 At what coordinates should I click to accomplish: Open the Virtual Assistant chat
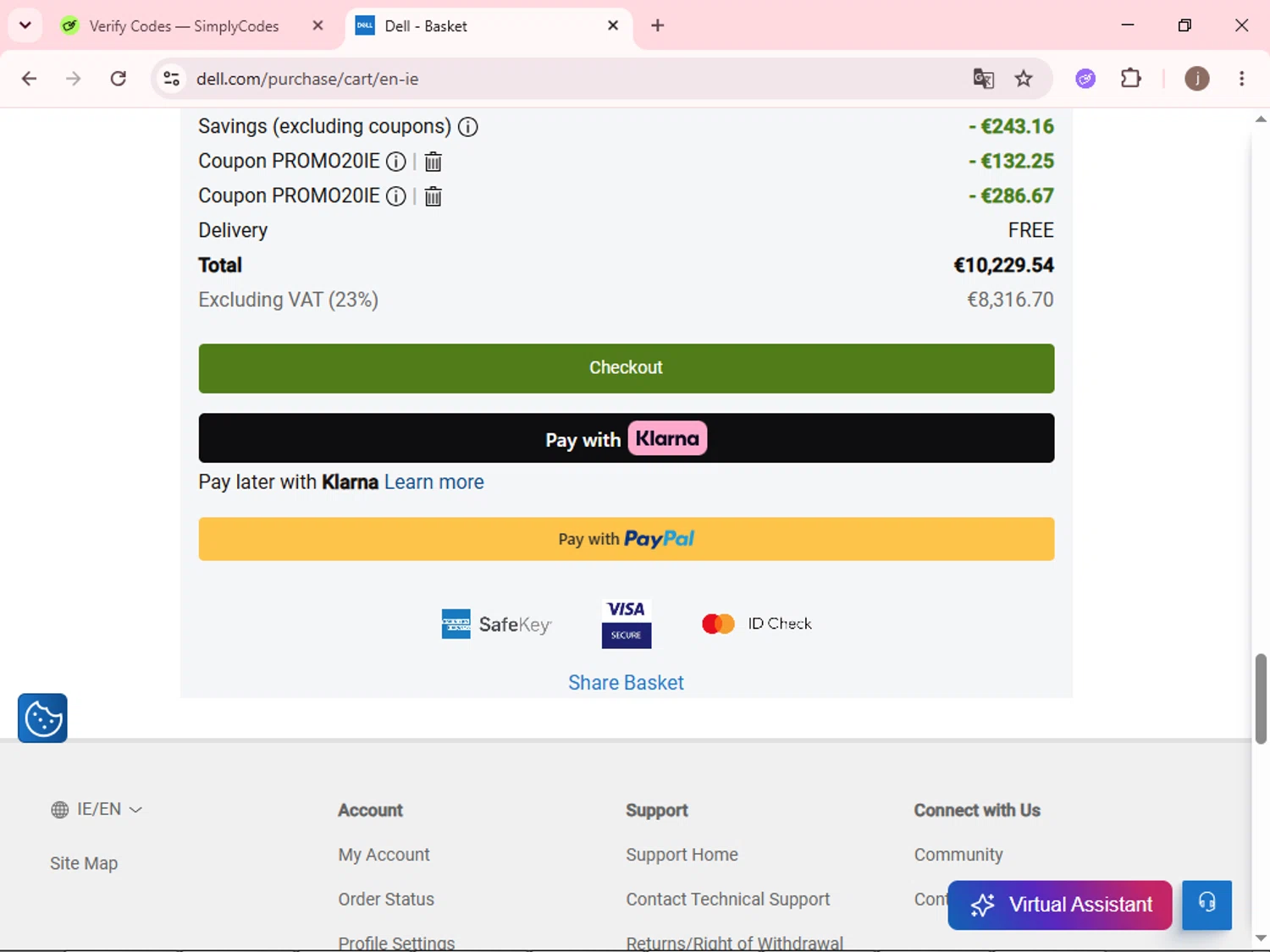pos(1060,905)
